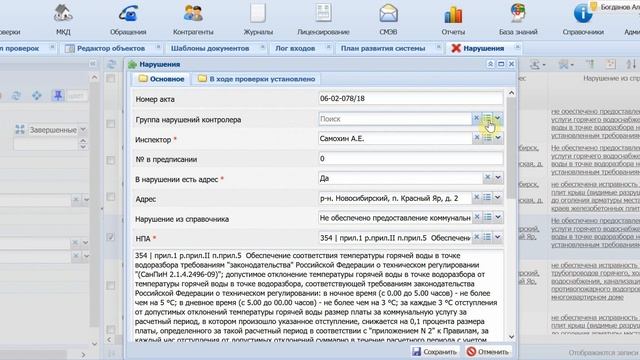Open the Обращения phone icon
The width and height of the screenshot is (640, 360).
(x=128, y=13)
